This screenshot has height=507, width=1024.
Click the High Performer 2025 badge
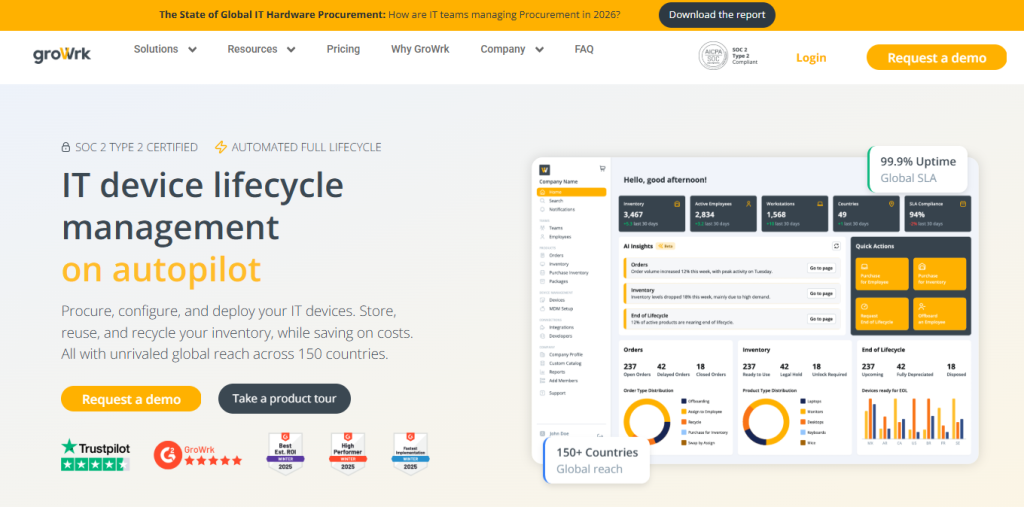click(x=347, y=453)
